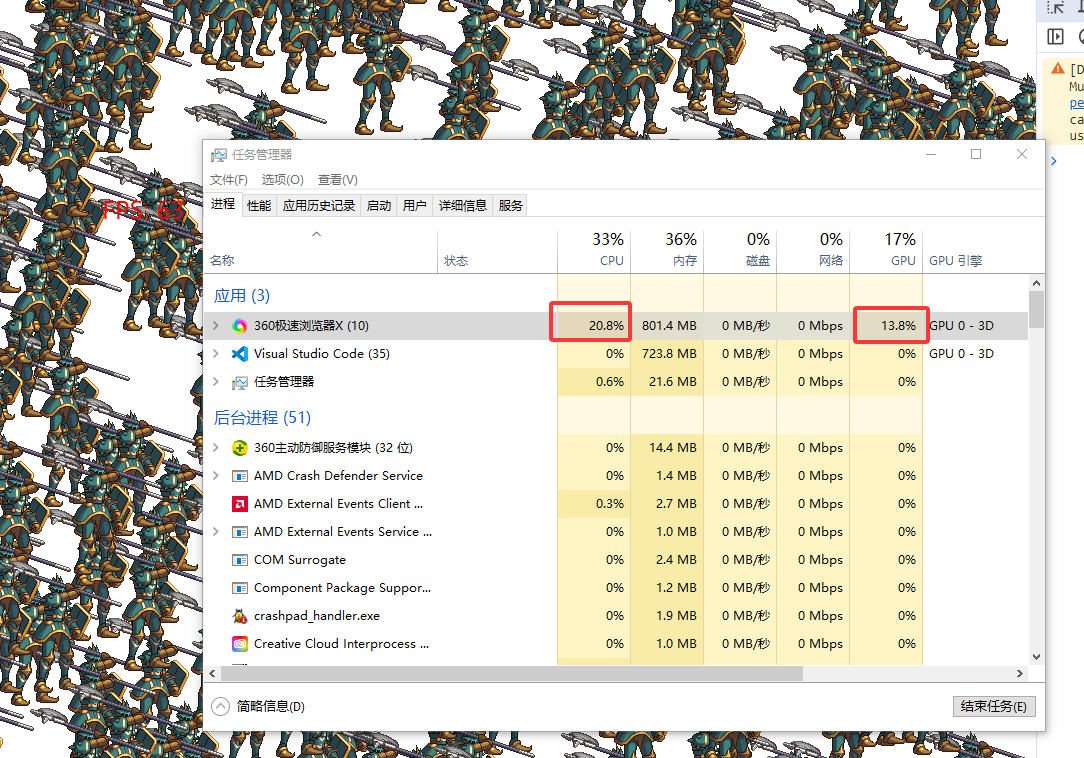Click the scroll left arrow of horizontal scrollbar
Viewport: 1084px width, 758px height.
(212, 673)
